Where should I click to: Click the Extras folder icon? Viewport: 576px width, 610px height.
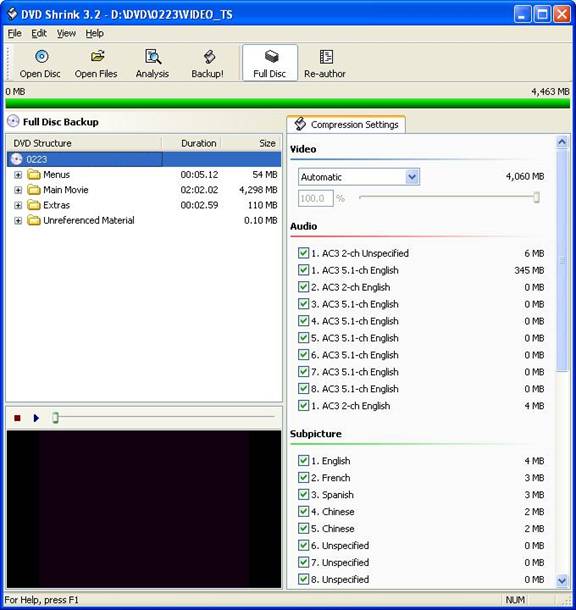34,205
